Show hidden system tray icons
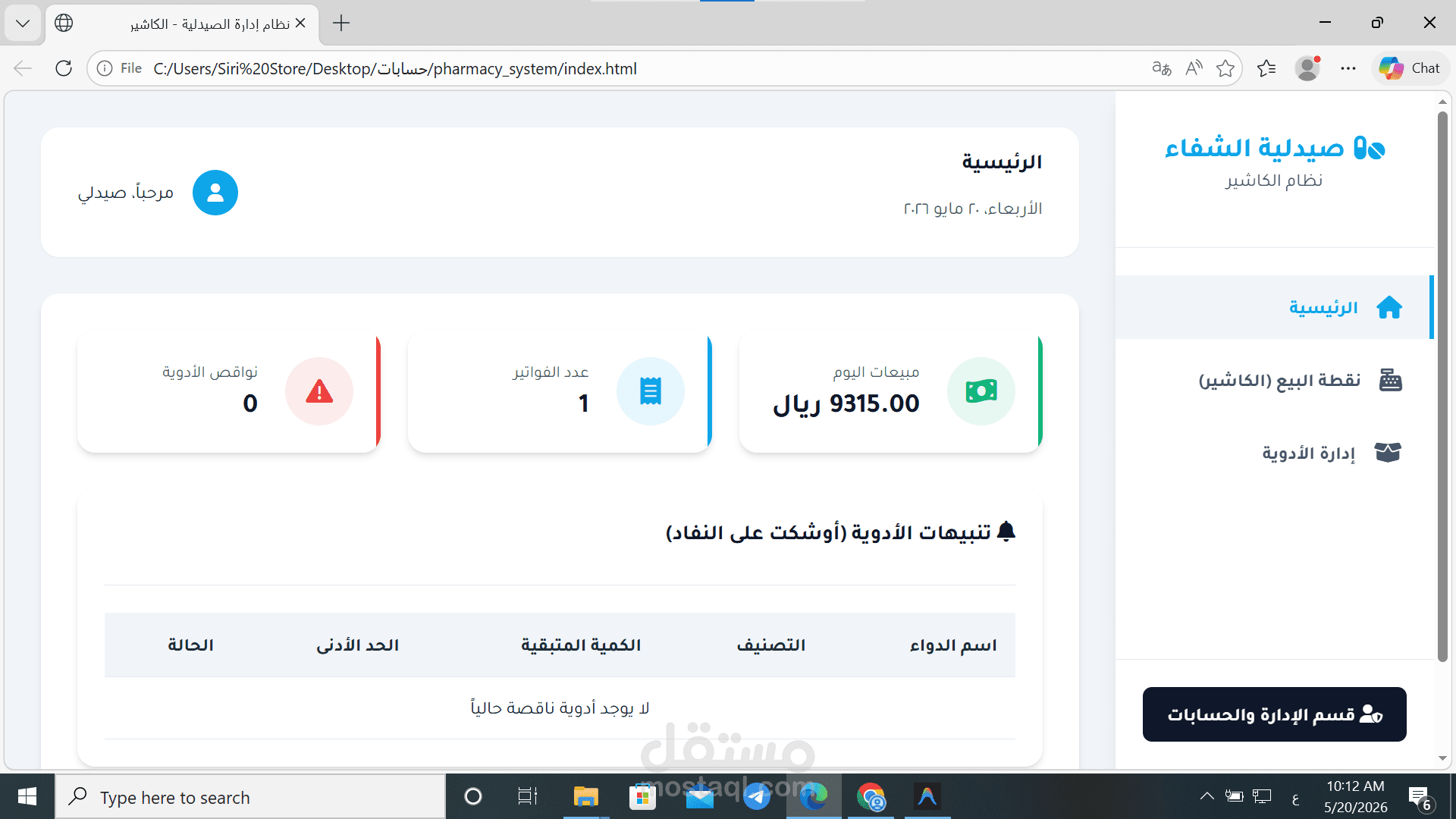The width and height of the screenshot is (1456, 819). (1207, 796)
